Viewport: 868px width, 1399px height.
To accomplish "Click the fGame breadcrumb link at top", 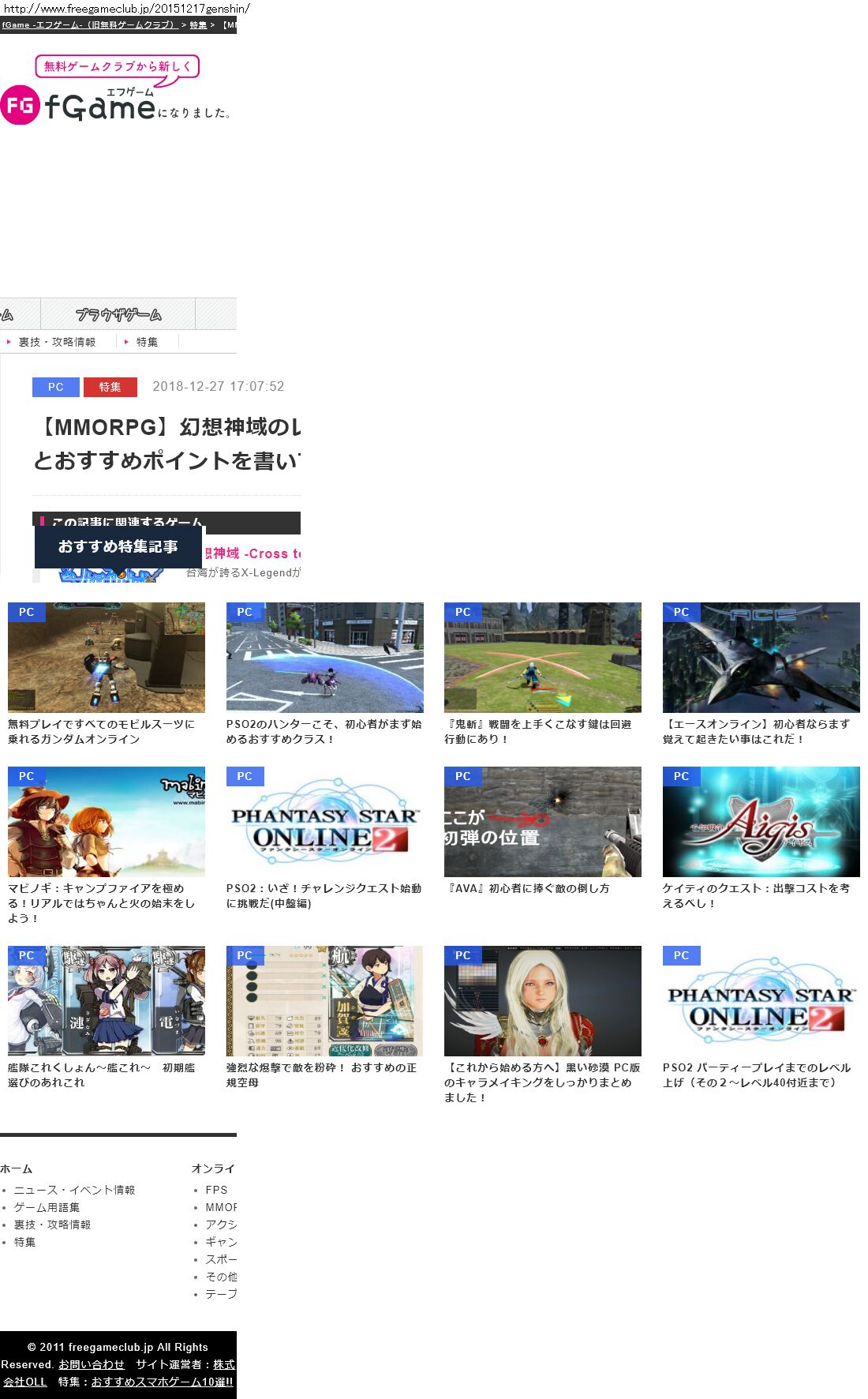I will point(89,25).
